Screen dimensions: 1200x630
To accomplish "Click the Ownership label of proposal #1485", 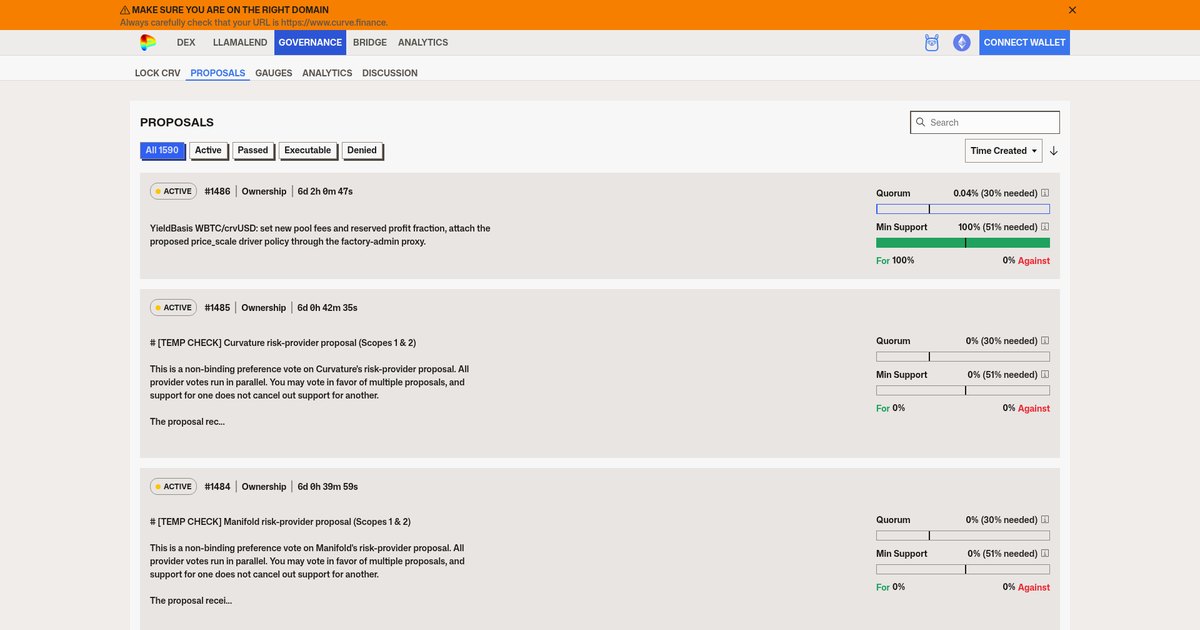I will click(x=264, y=308).
